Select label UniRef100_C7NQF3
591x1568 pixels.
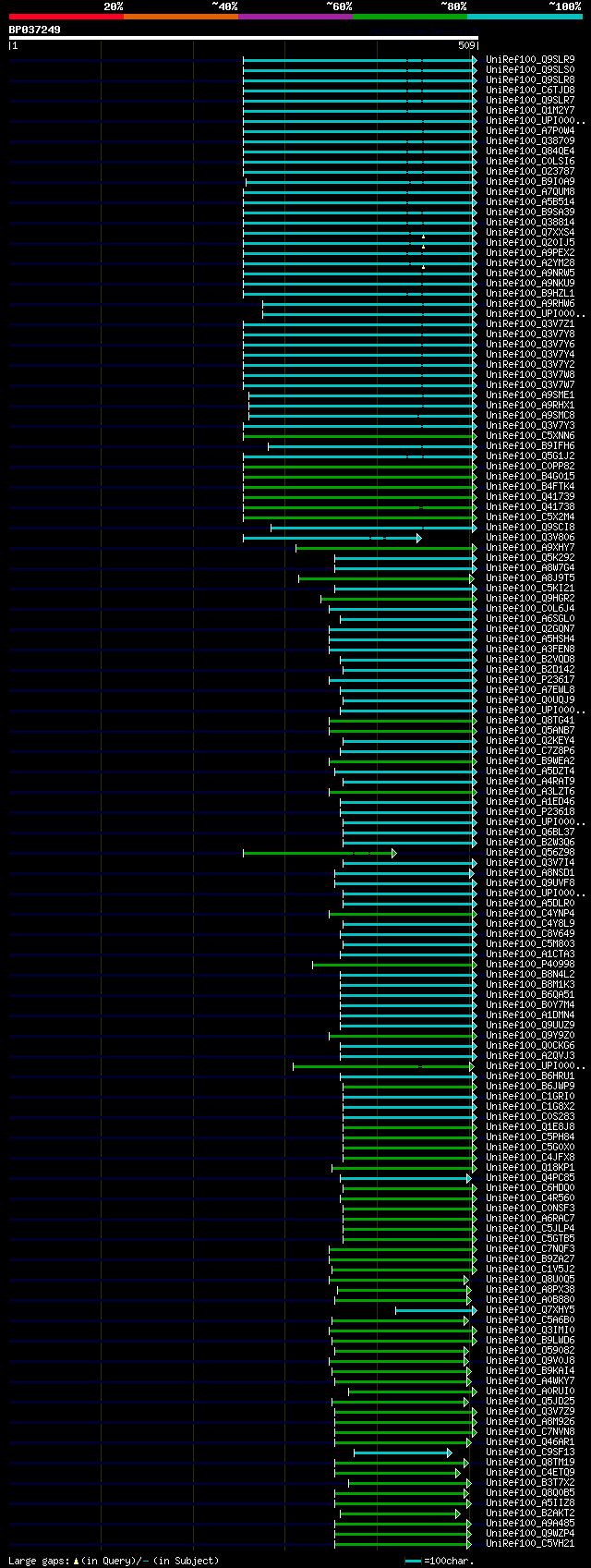click(x=530, y=1249)
